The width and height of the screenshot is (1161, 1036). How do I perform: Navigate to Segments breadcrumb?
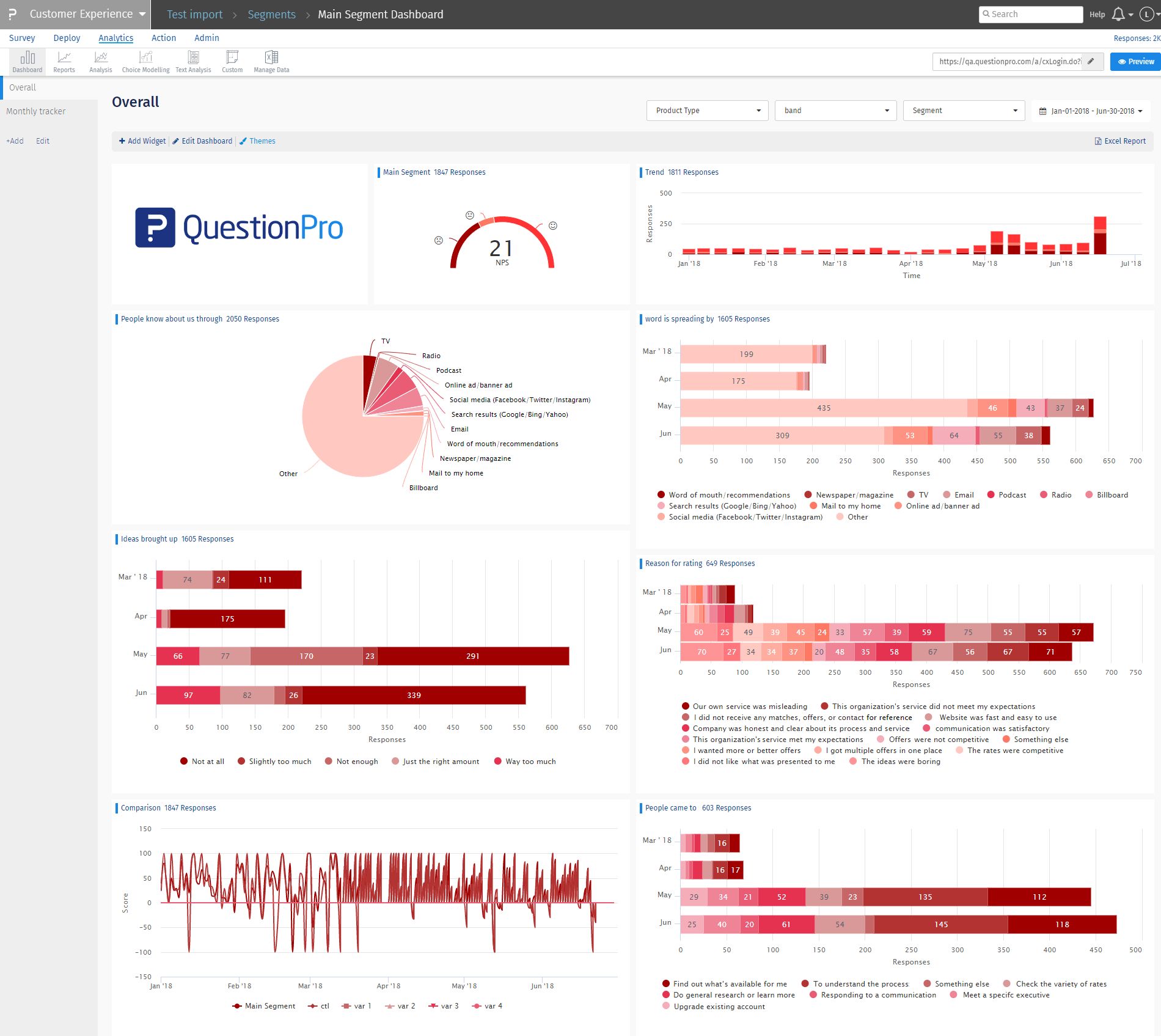pyautogui.click(x=271, y=15)
